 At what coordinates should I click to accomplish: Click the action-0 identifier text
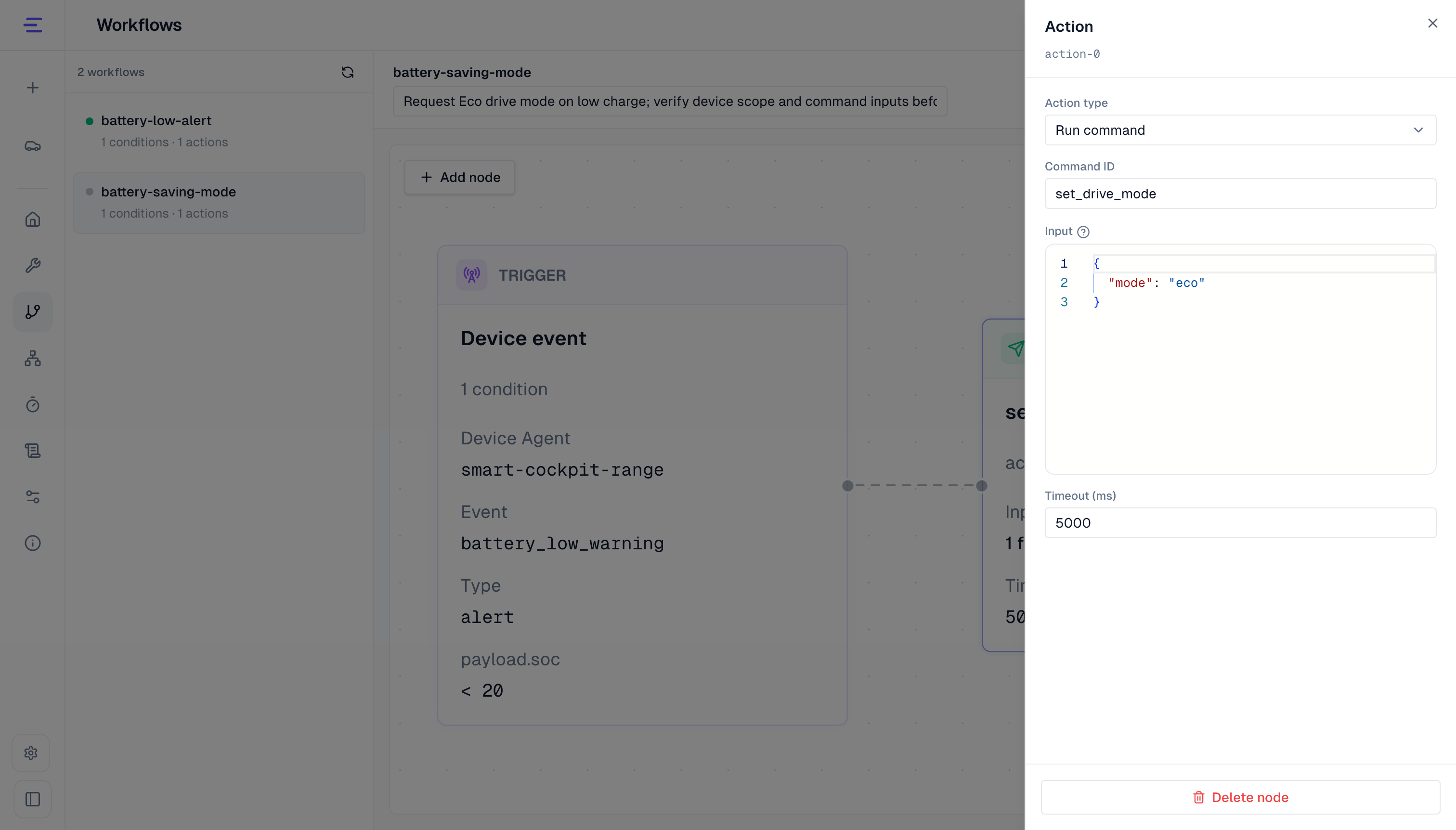[1072, 54]
